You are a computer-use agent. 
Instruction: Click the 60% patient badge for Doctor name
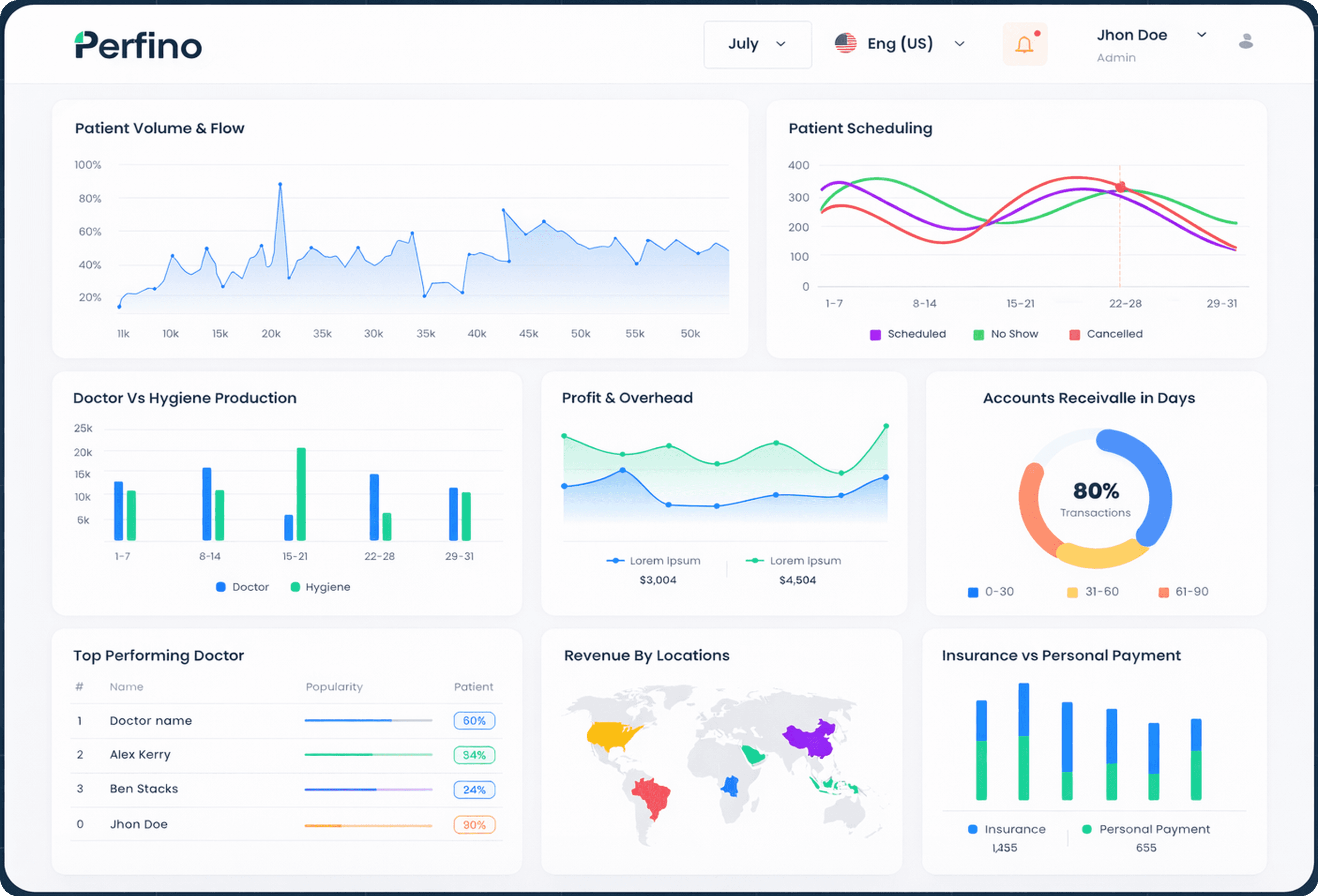pyautogui.click(x=474, y=721)
